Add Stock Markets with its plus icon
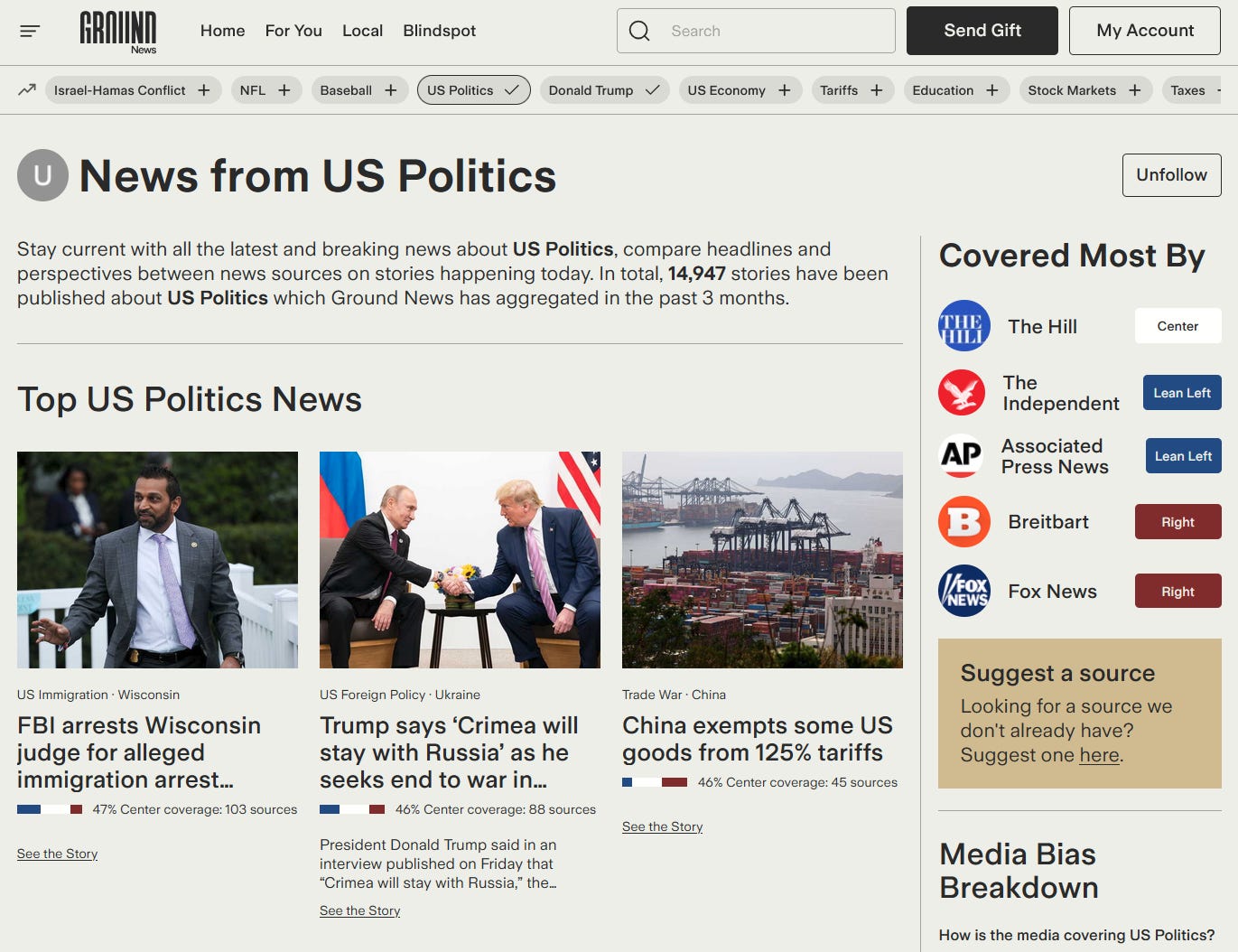 click(1135, 90)
